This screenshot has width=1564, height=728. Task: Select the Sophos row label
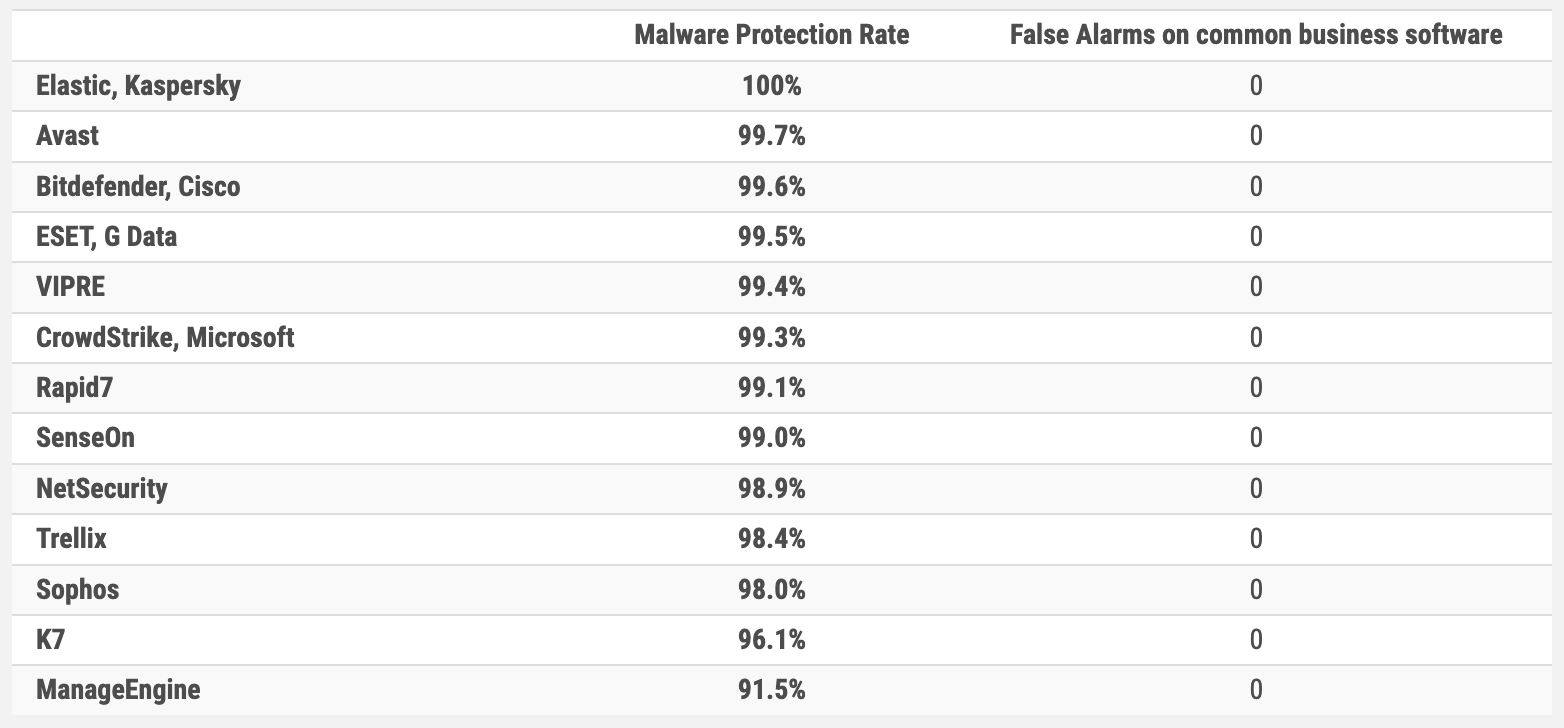[x=77, y=590]
